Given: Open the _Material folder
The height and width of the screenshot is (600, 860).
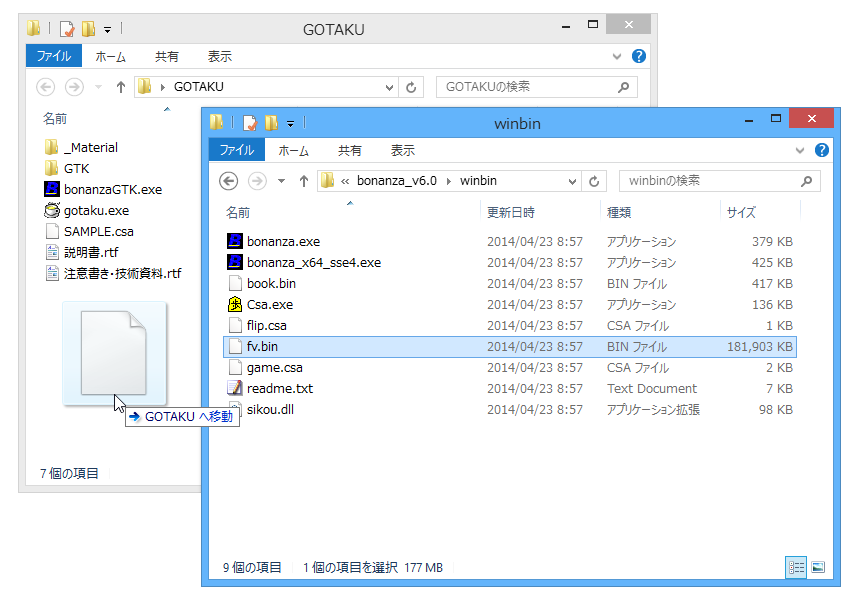Looking at the screenshot, I should pyautogui.click(x=91, y=147).
